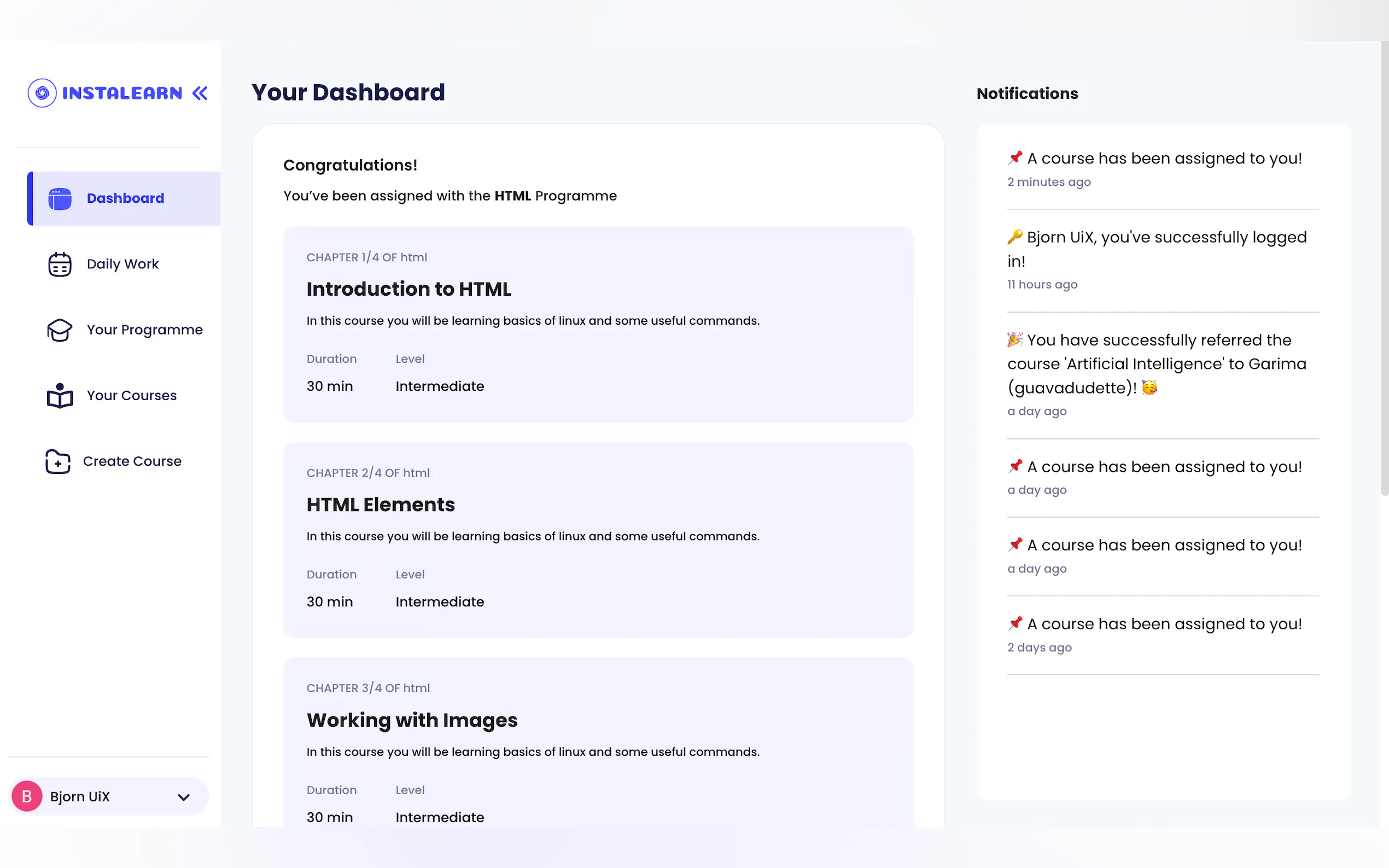
Task: Click the pink B user avatar
Action: tap(27, 796)
